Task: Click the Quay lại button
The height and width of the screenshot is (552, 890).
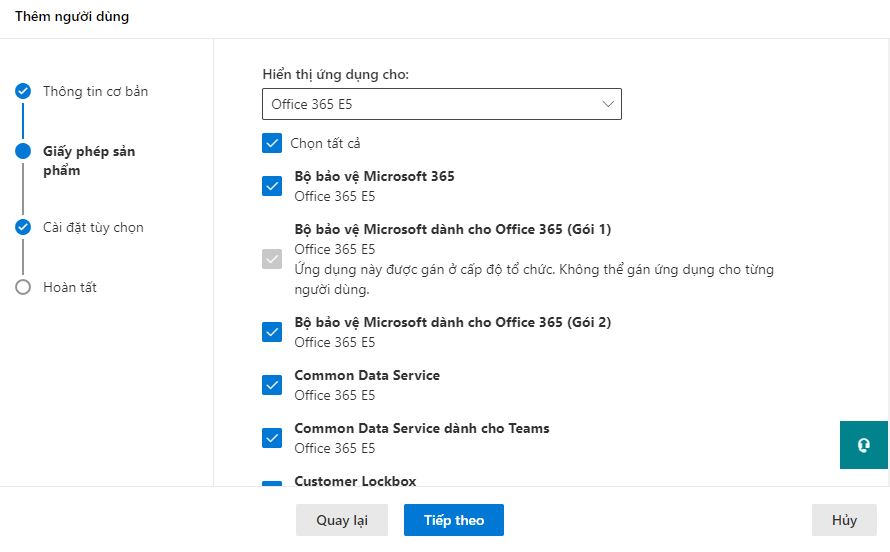Action: coord(342,520)
